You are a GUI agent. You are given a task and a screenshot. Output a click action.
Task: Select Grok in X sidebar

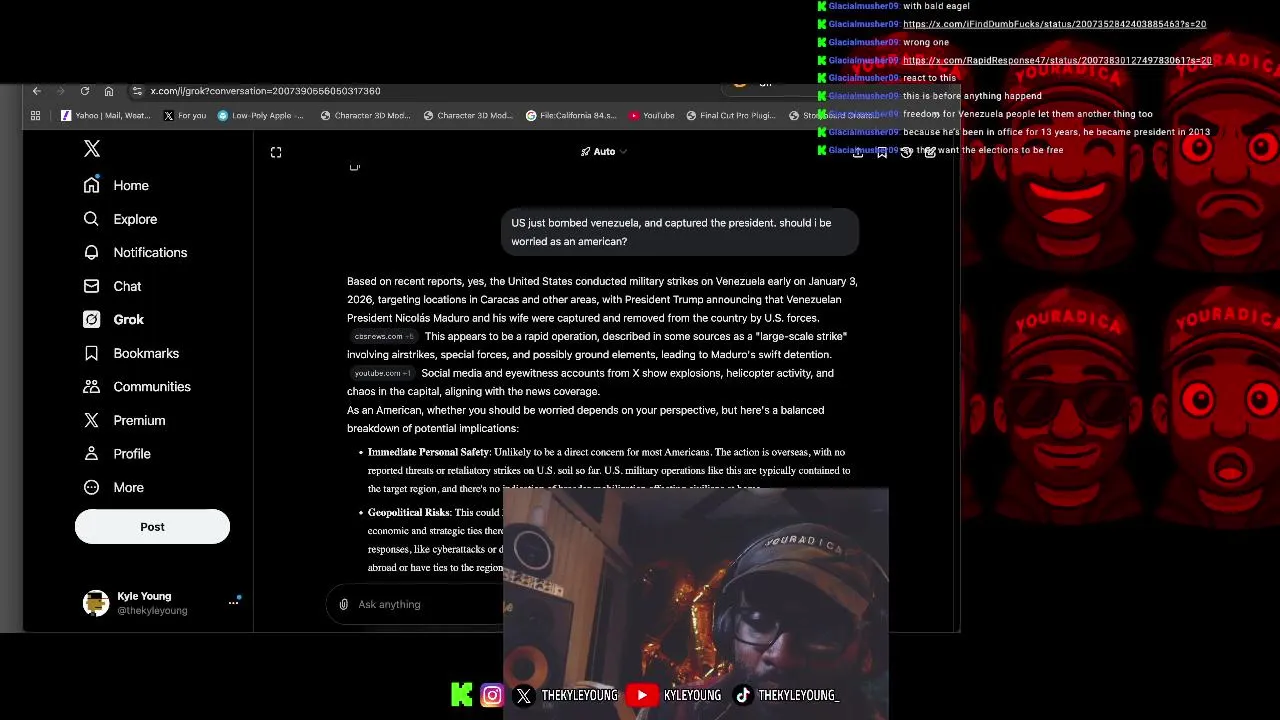[x=114, y=320]
